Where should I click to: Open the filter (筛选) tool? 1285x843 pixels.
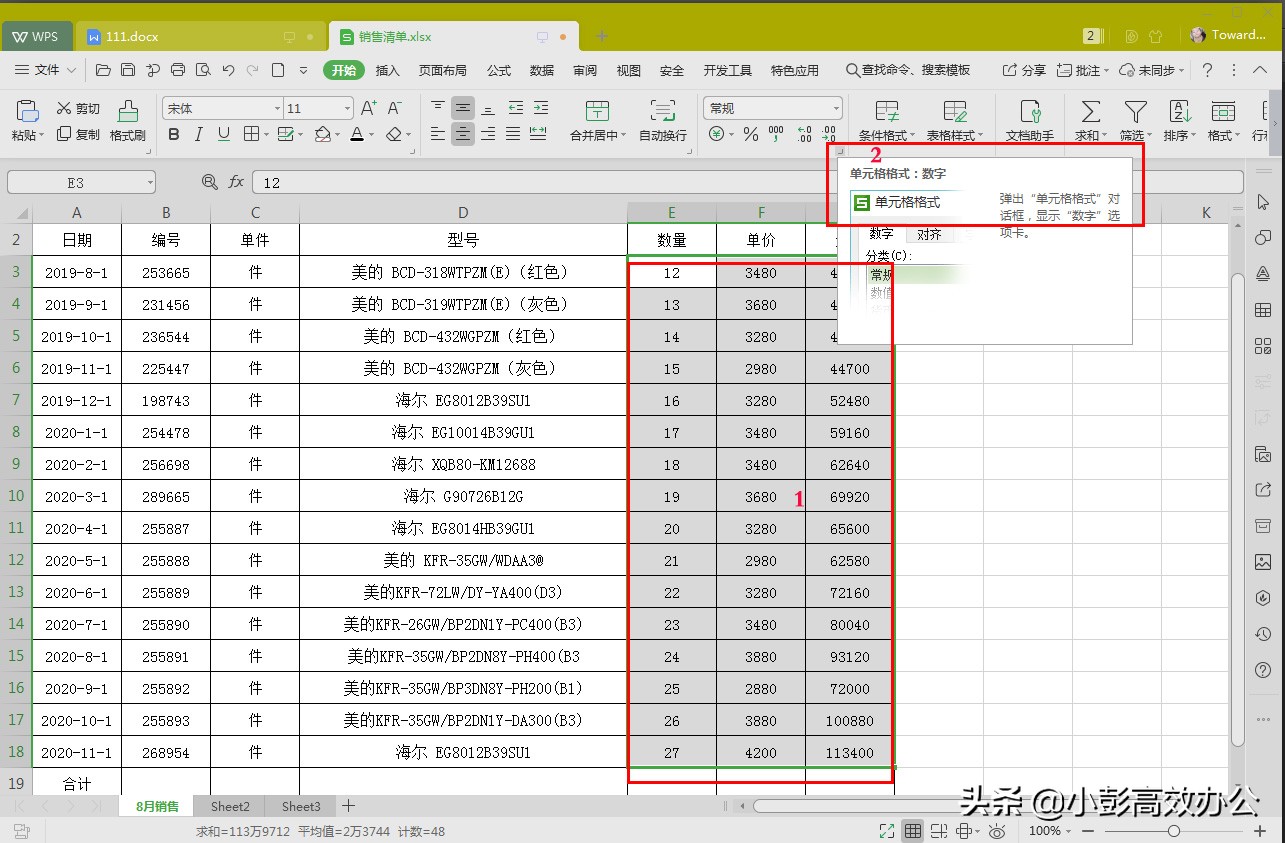pos(1135,118)
